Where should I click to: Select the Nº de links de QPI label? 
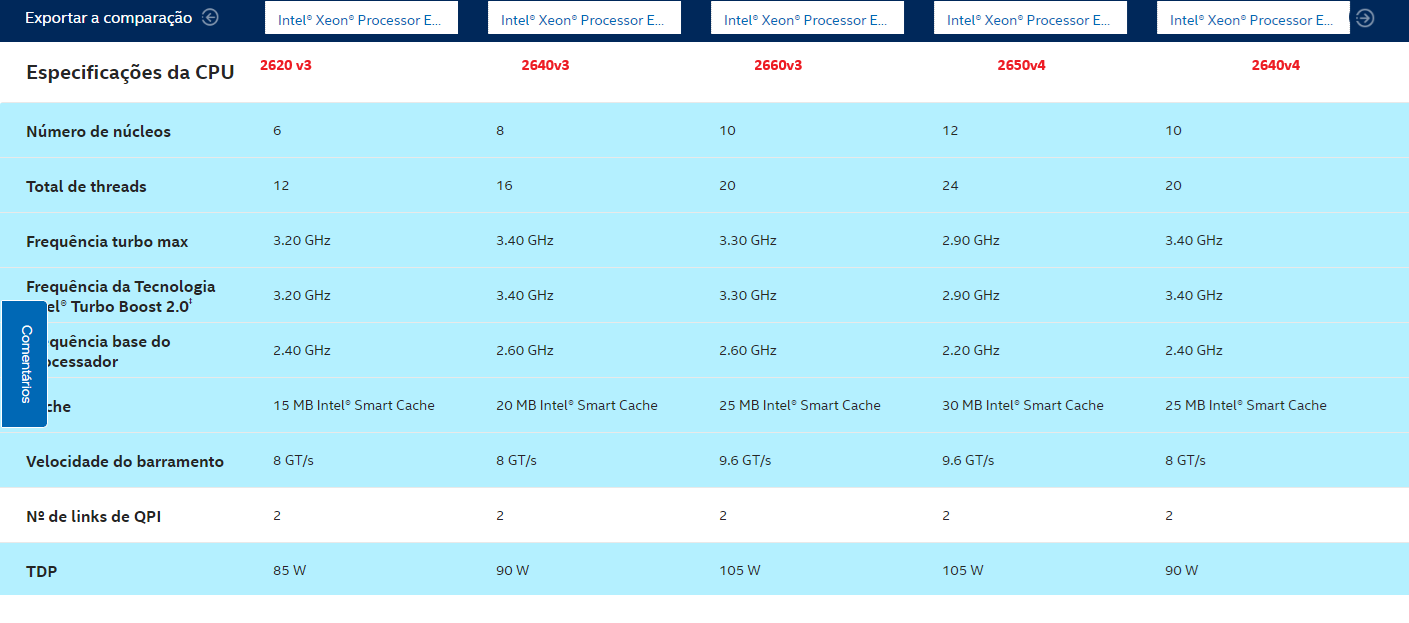click(93, 516)
